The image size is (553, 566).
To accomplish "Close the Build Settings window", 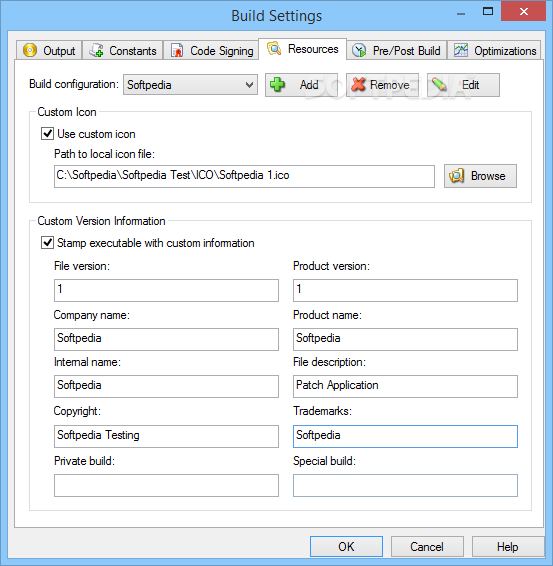I will [523, 12].
